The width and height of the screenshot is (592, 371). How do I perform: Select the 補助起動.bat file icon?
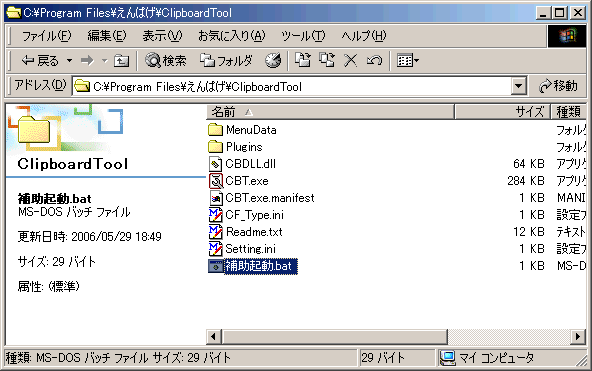click(215, 266)
